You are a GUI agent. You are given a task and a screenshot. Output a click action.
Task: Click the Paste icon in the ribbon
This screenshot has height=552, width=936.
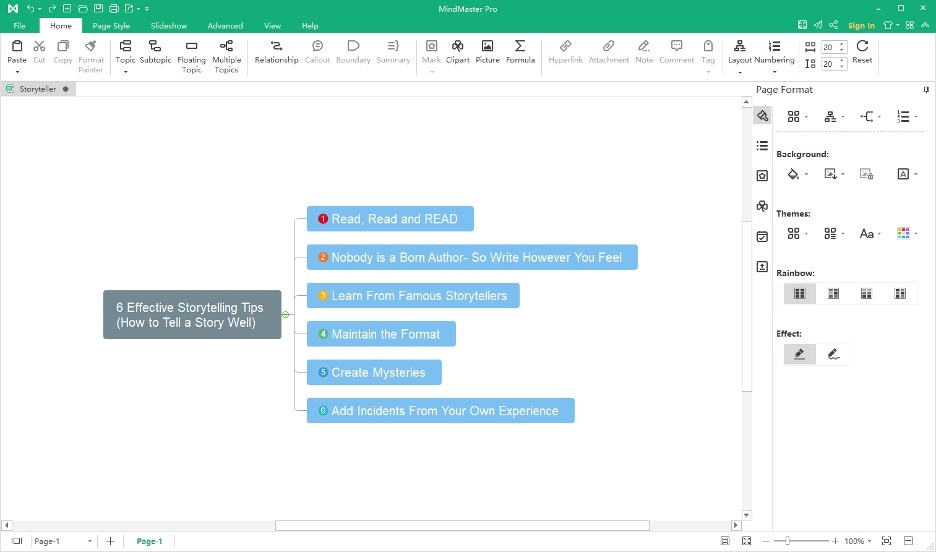point(17,46)
